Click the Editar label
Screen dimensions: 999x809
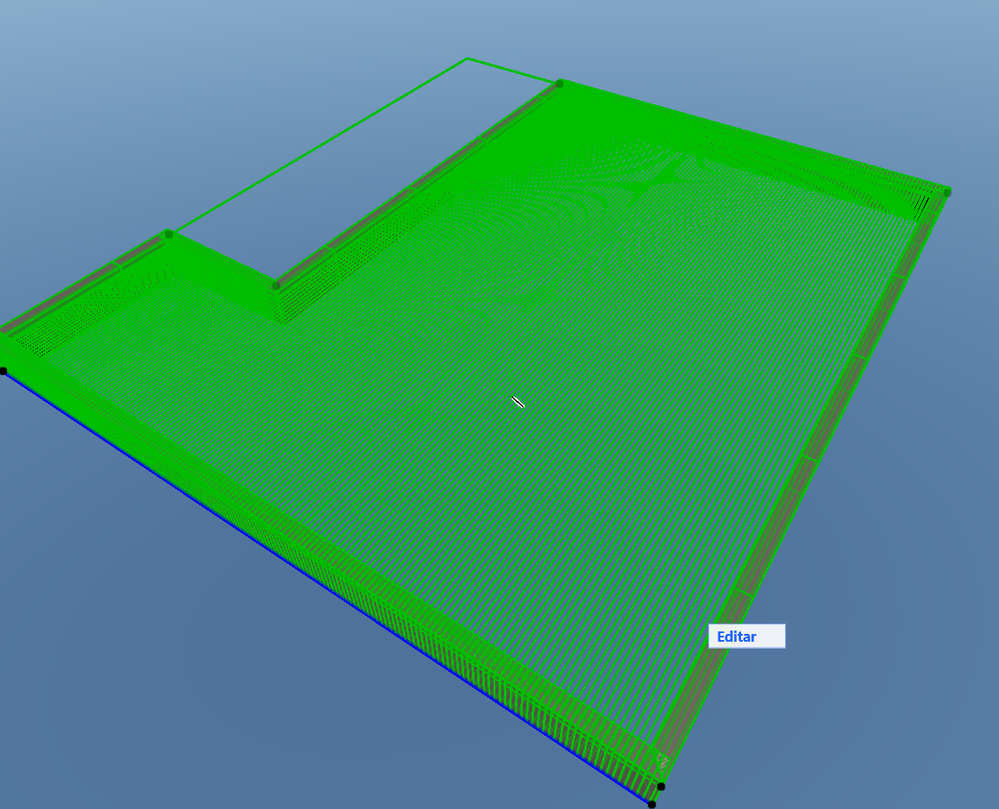[x=737, y=636]
